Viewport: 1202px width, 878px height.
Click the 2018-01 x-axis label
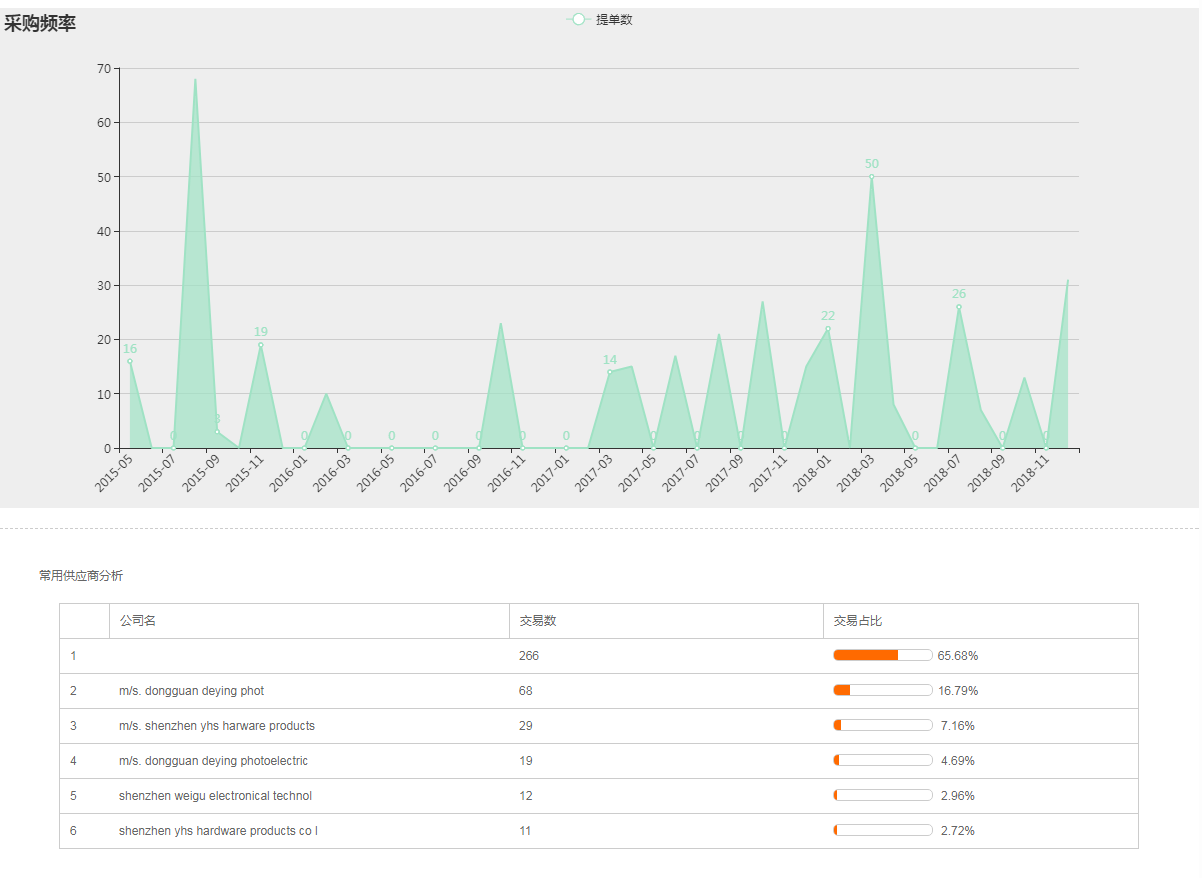pyautogui.click(x=813, y=472)
